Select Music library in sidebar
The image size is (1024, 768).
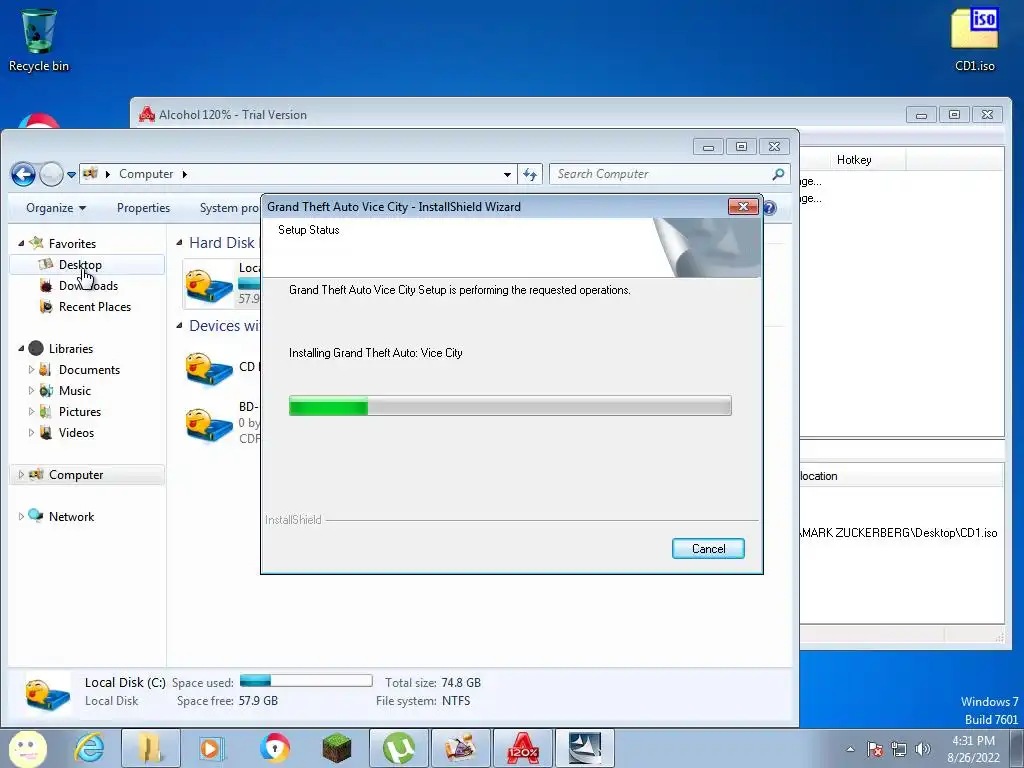tap(74, 391)
